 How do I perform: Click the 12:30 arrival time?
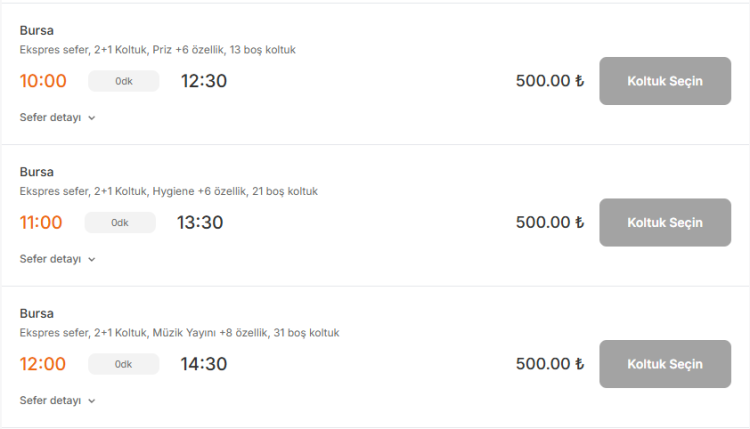pos(204,81)
